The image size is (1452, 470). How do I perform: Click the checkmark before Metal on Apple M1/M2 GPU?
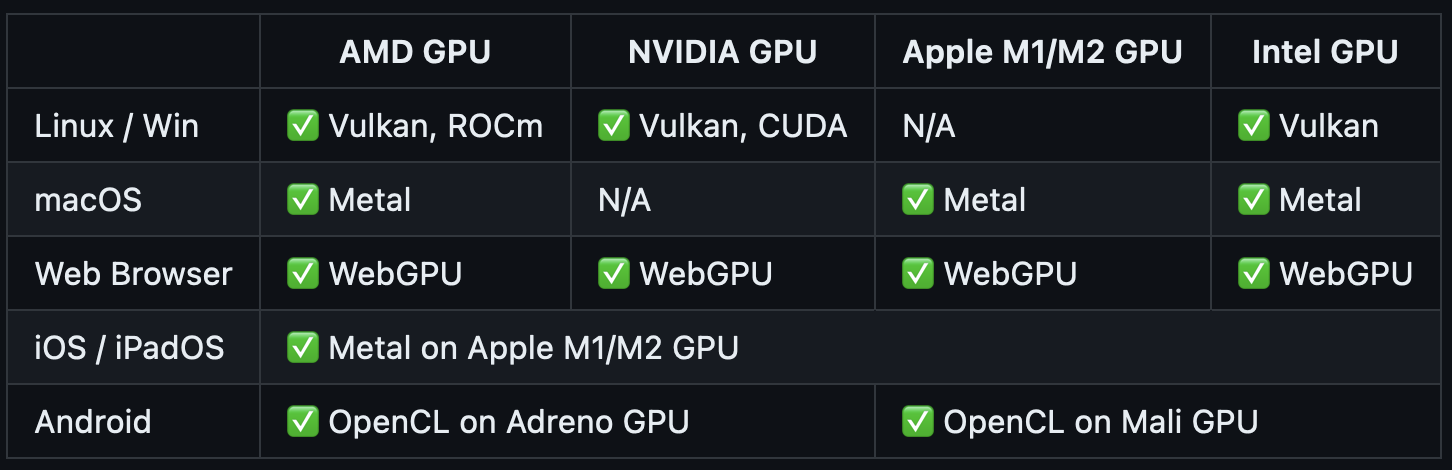[x=302, y=348]
